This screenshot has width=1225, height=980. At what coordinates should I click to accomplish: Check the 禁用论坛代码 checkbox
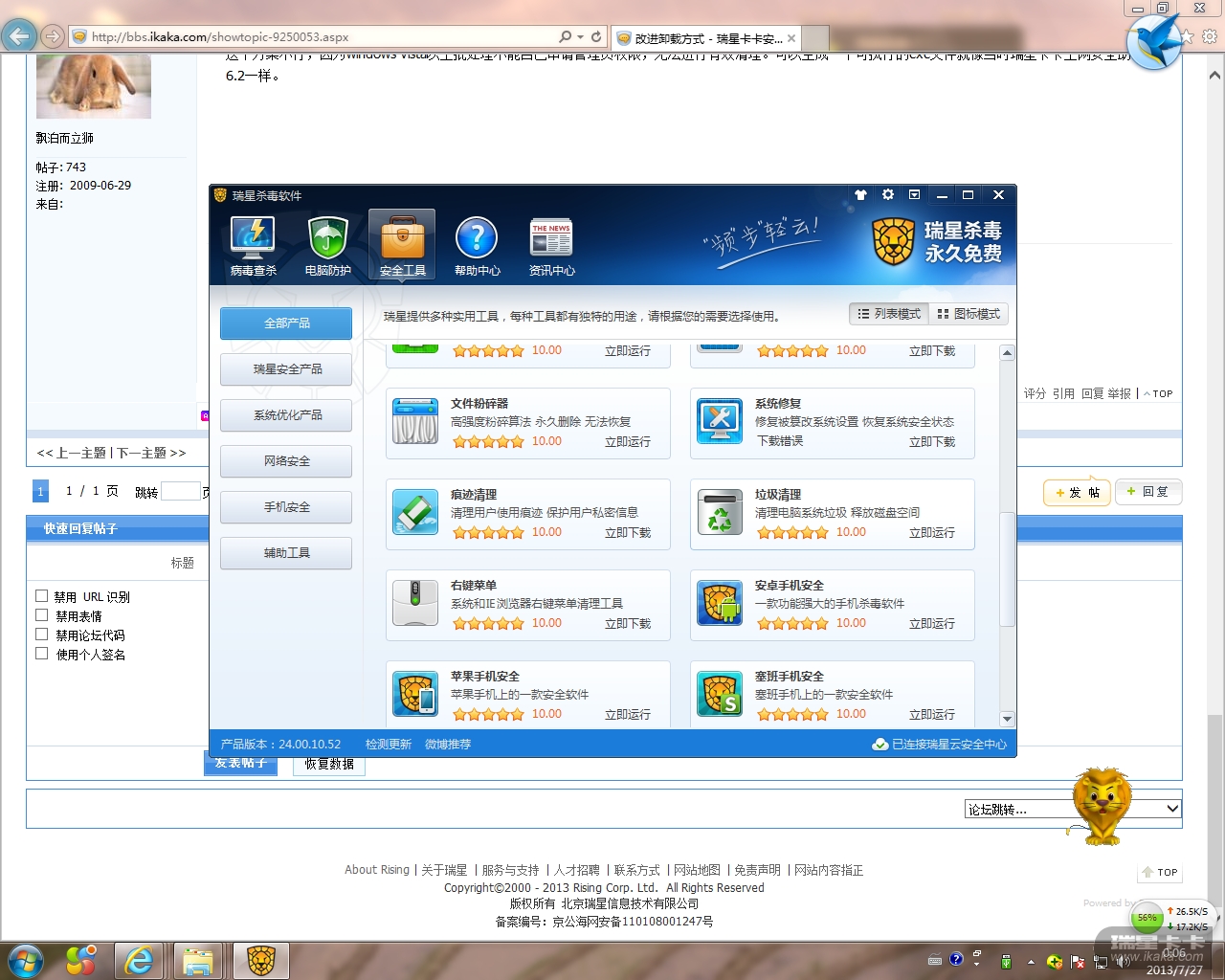pyautogui.click(x=41, y=634)
